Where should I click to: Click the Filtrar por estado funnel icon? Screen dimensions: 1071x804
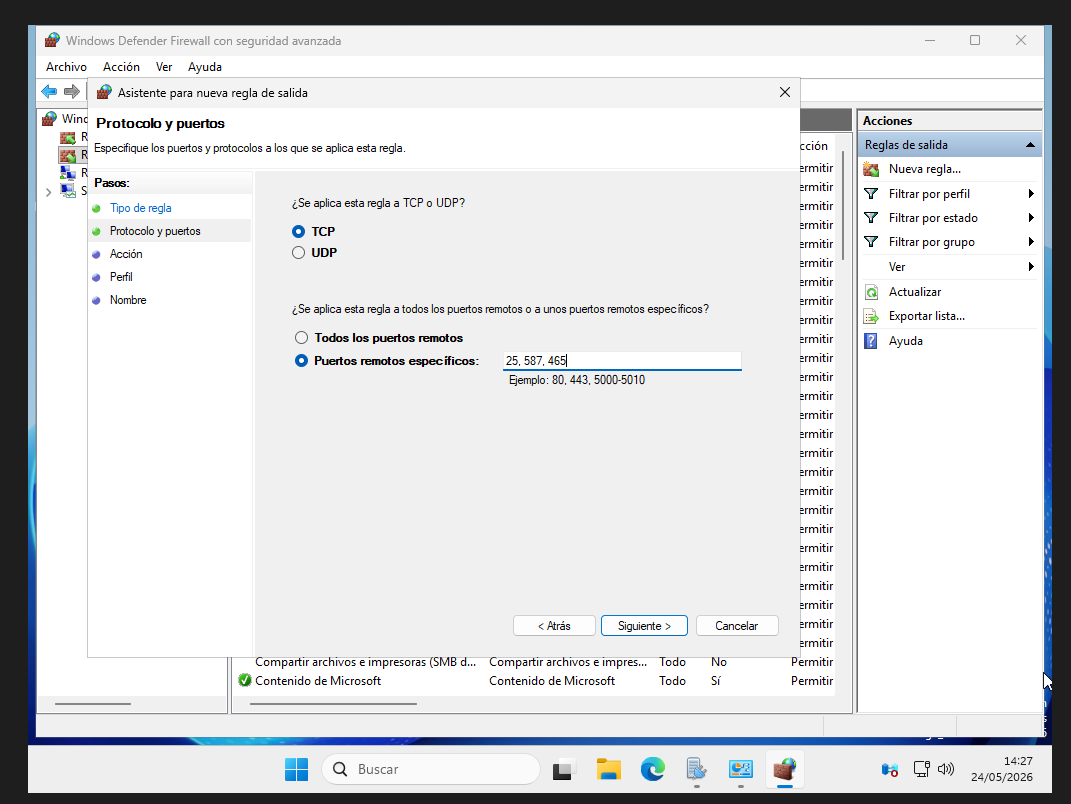coord(871,218)
